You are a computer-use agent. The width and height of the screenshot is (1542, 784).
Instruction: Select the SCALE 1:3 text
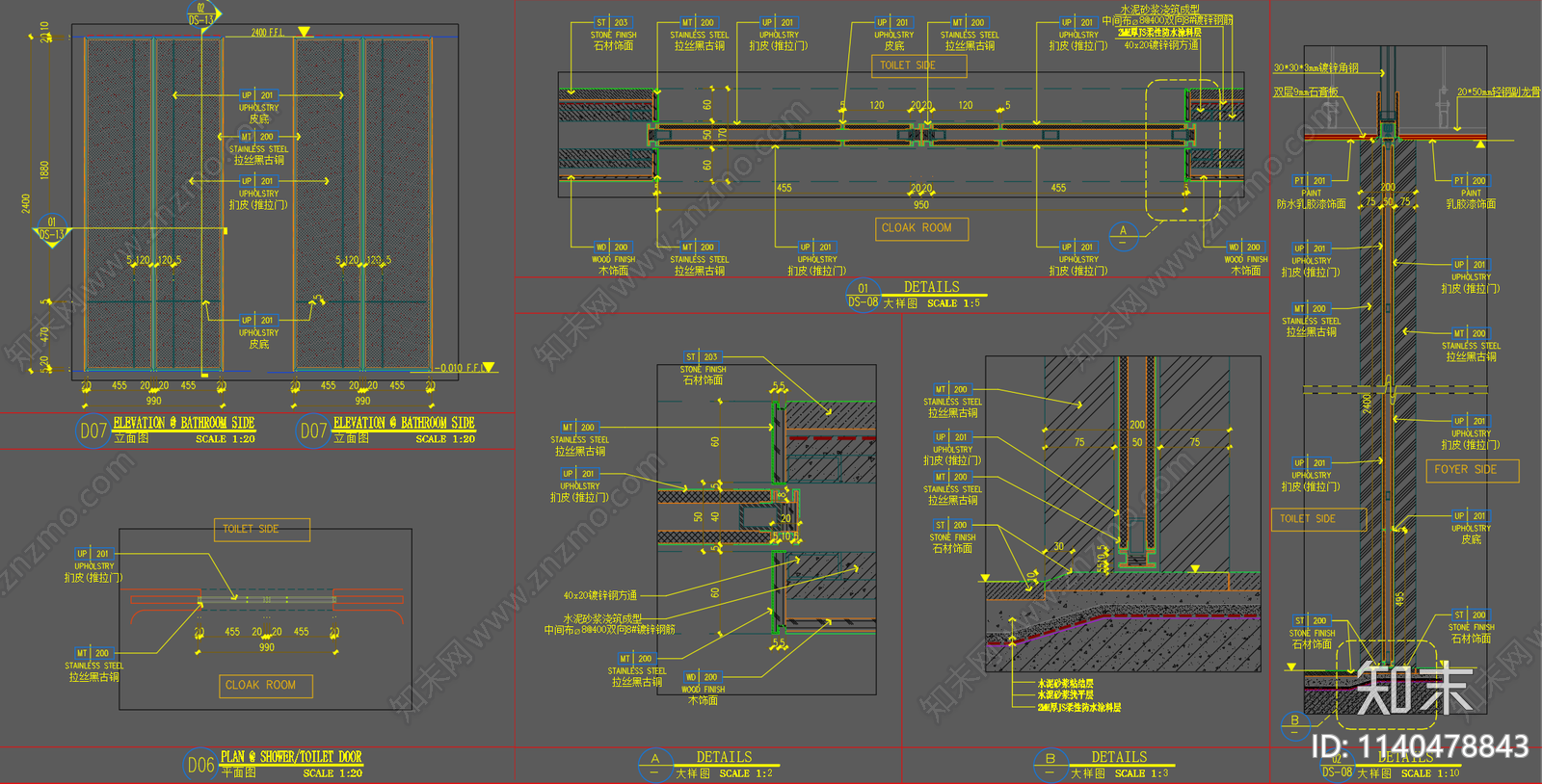click(x=1141, y=773)
